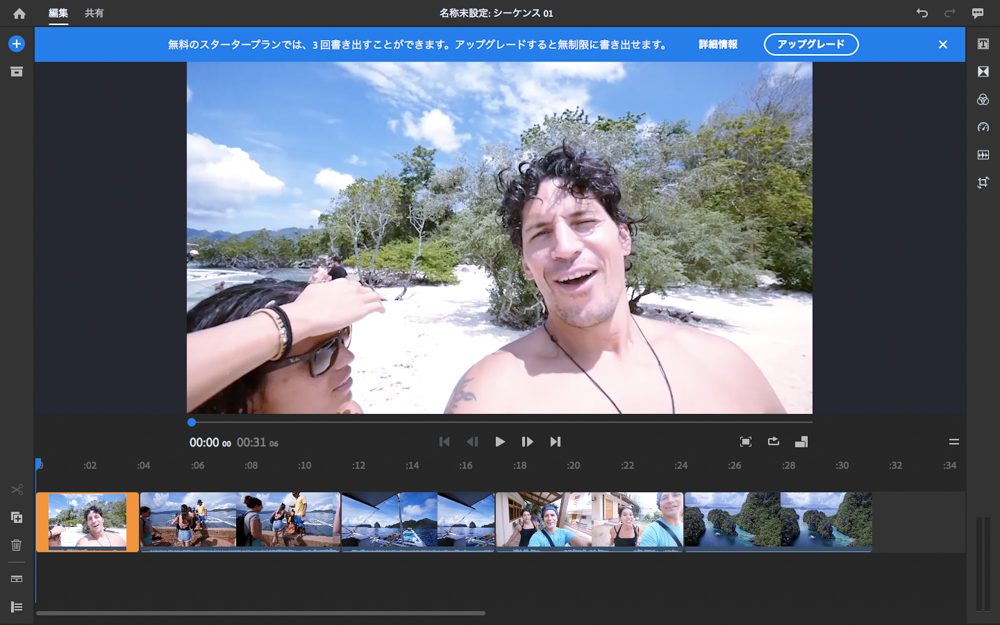Screen dimensions: 1000x625
Task: Toggle loop playback icon
Action: (x=774, y=441)
